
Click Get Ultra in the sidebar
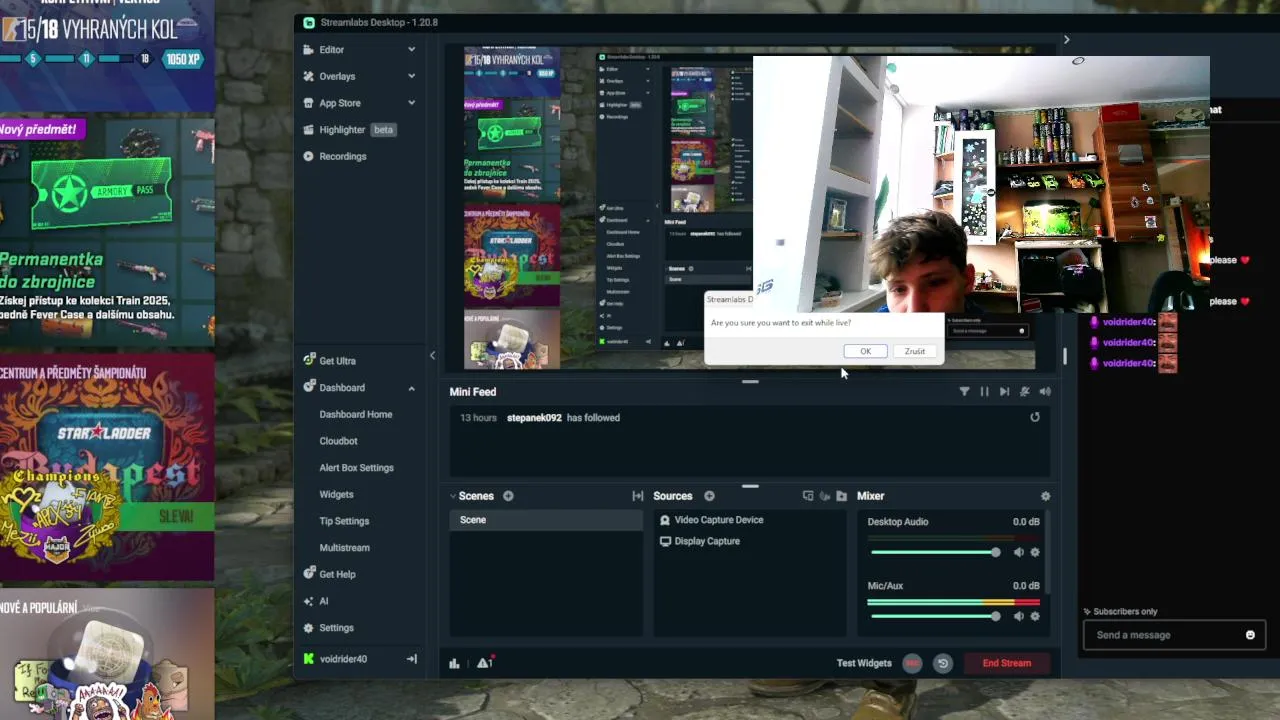point(337,361)
